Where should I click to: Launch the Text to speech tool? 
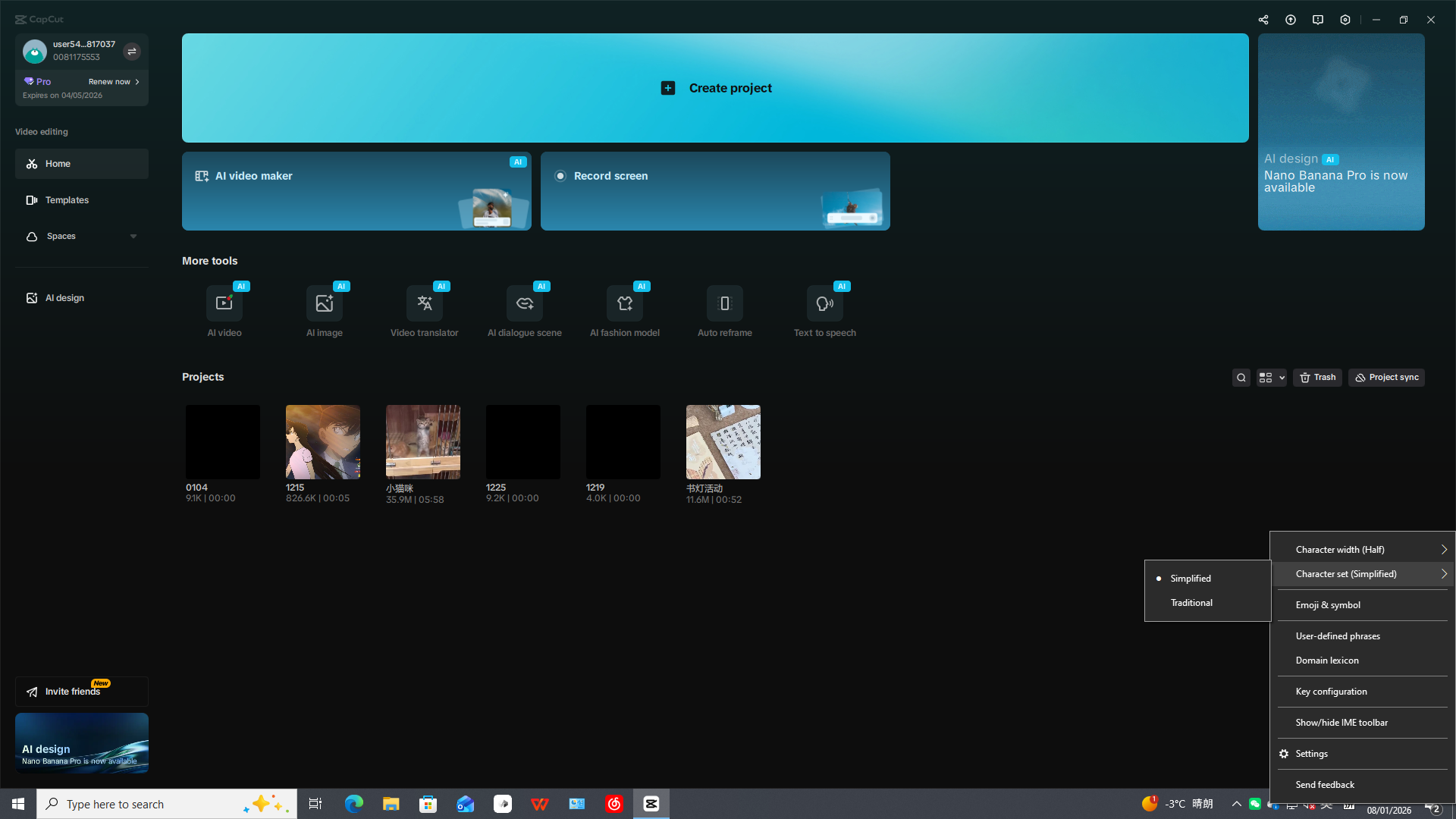click(x=824, y=304)
